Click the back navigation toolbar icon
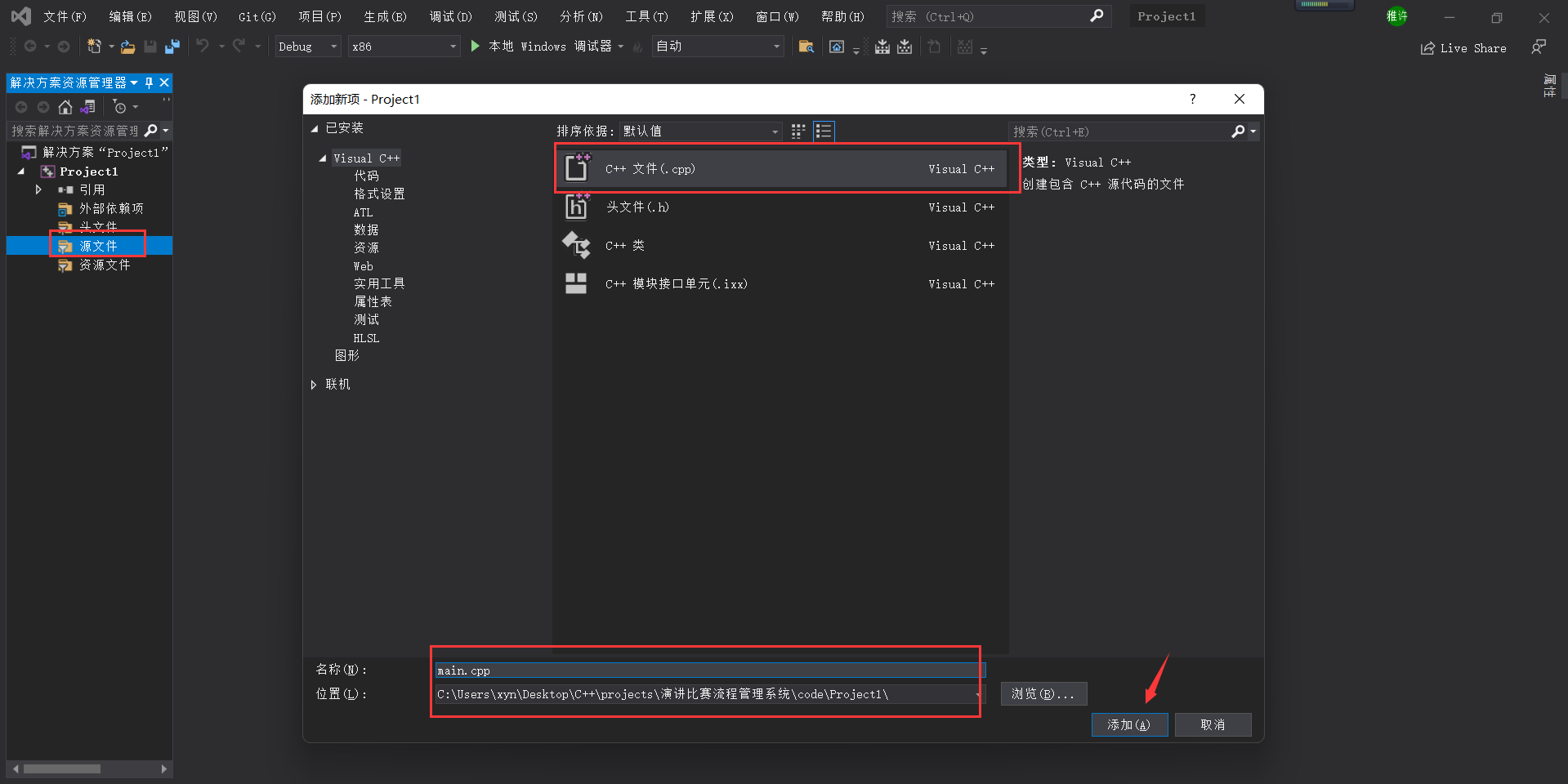The image size is (1568, 784). (30, 47)
